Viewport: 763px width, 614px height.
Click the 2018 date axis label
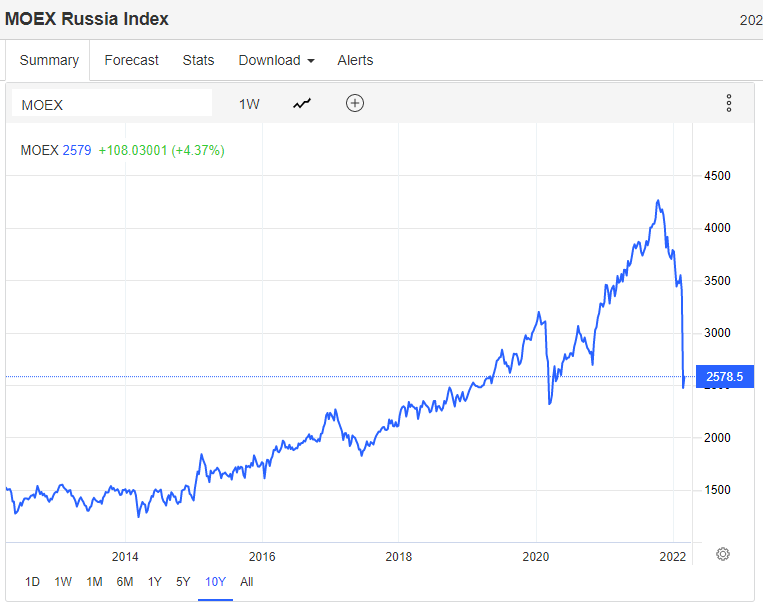click(x=399, y=557)
